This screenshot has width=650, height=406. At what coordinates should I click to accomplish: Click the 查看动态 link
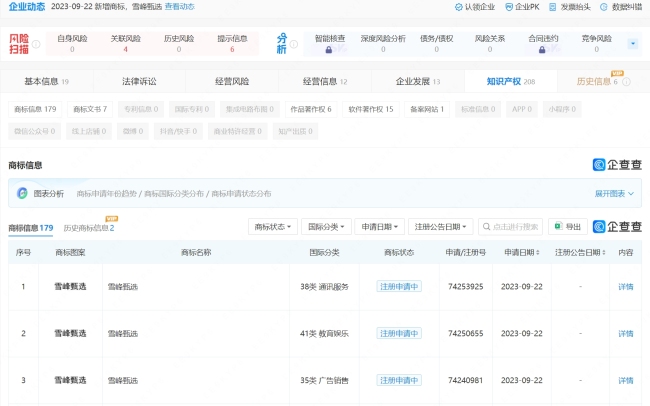[180, 7]
